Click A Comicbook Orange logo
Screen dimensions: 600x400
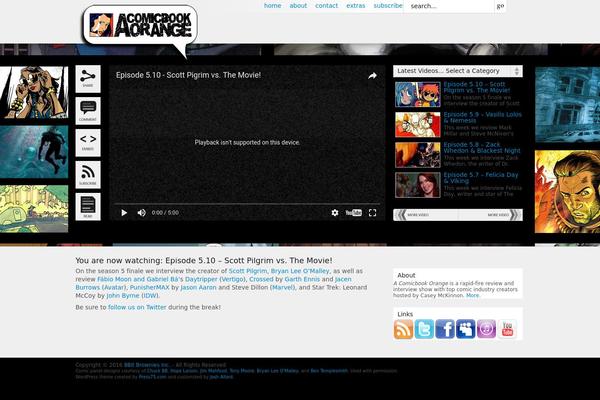pyautogui.click(x=140, y=25)
